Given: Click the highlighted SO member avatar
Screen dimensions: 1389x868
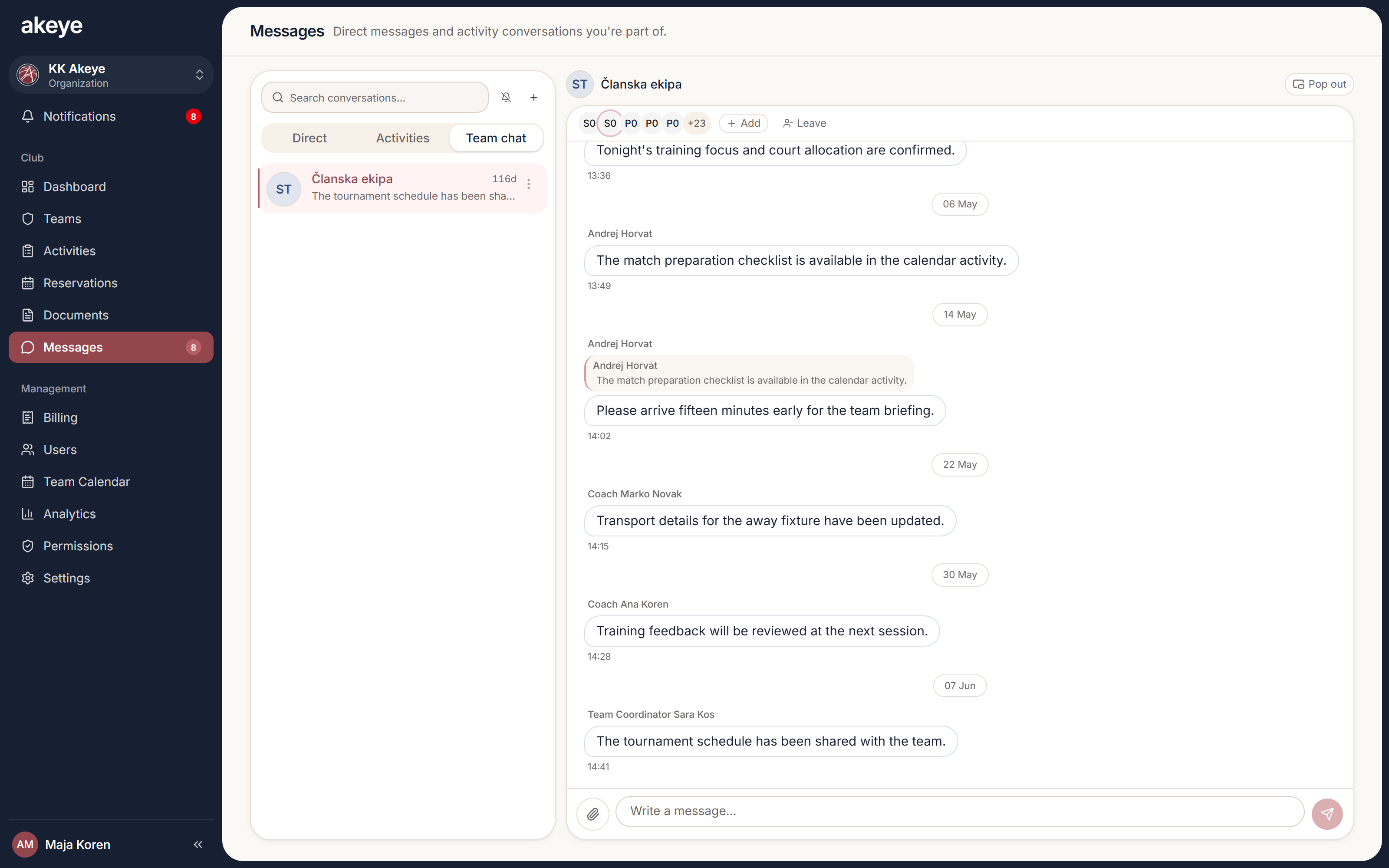Looking at the screenshot, I should click(610, 123).
